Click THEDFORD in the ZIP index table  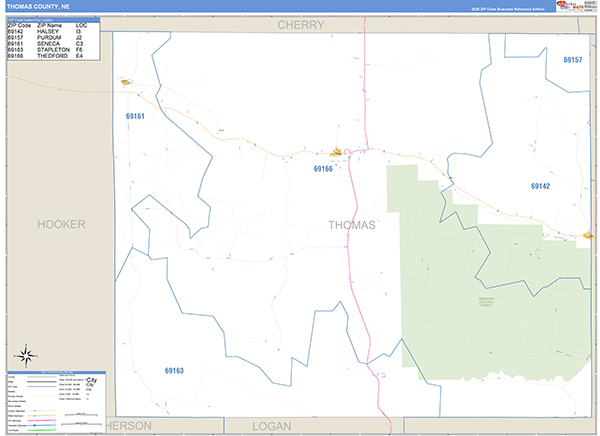tap(52, 56)
